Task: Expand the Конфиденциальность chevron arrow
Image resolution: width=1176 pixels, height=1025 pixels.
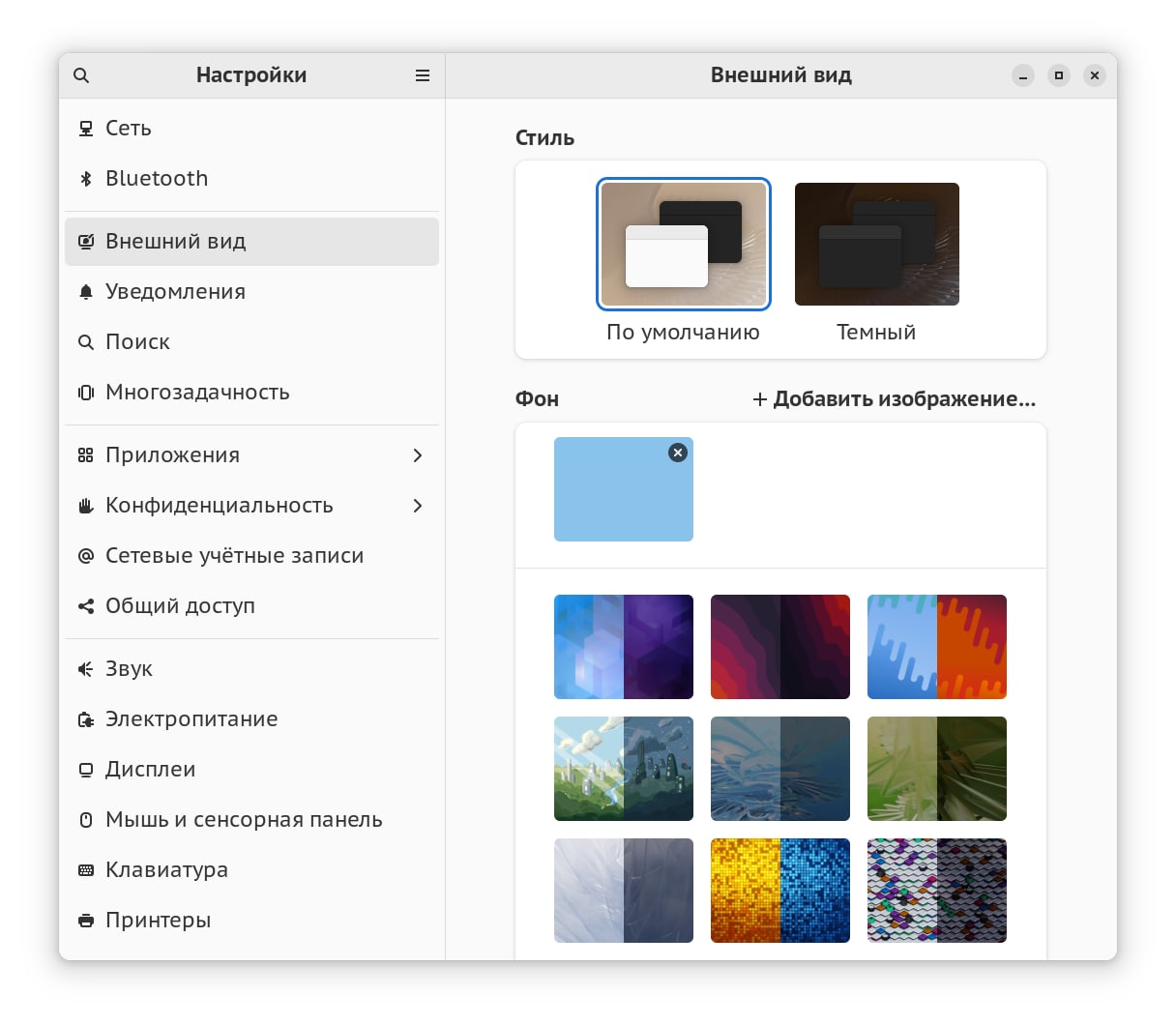Action: pyautogui.click(x=418, y=506)
